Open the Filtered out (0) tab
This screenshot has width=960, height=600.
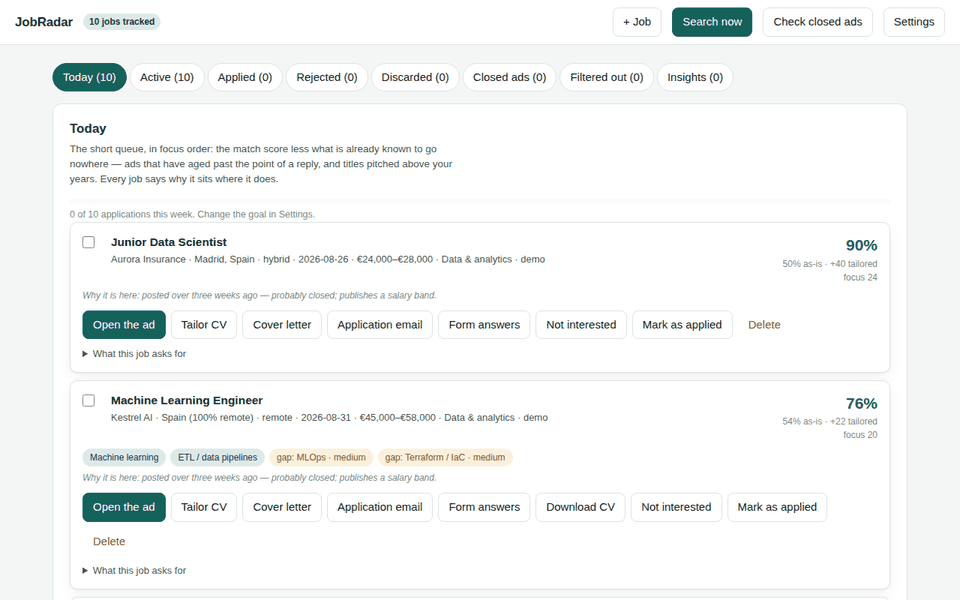click(x=607, y=77)
